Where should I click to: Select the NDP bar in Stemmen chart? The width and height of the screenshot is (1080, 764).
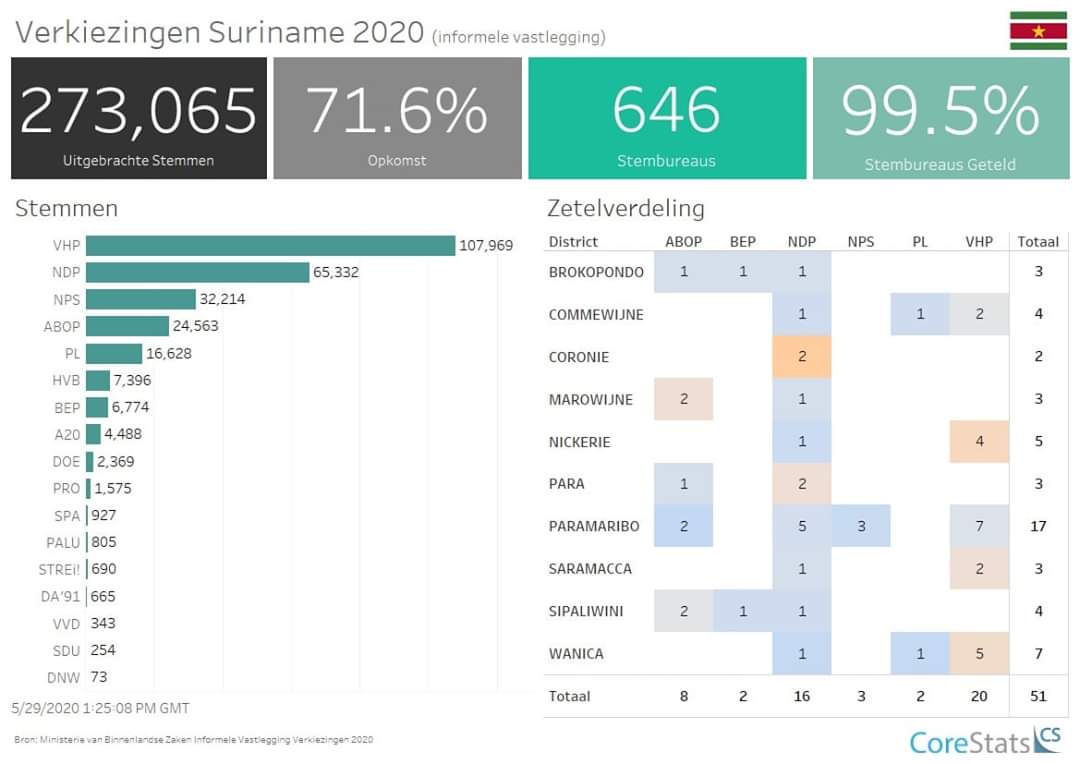[197, 272]
